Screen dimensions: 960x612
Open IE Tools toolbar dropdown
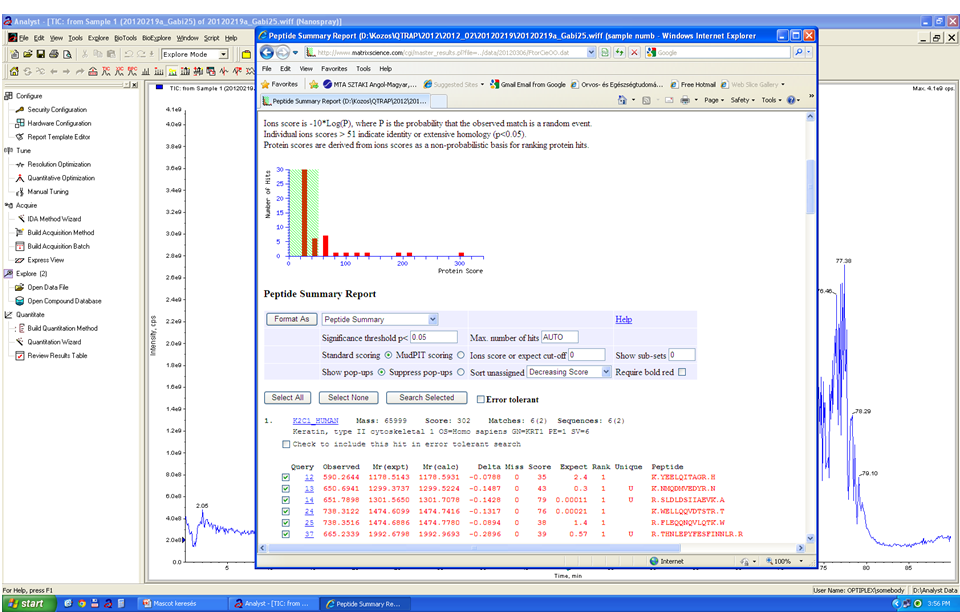pos(771,100)
